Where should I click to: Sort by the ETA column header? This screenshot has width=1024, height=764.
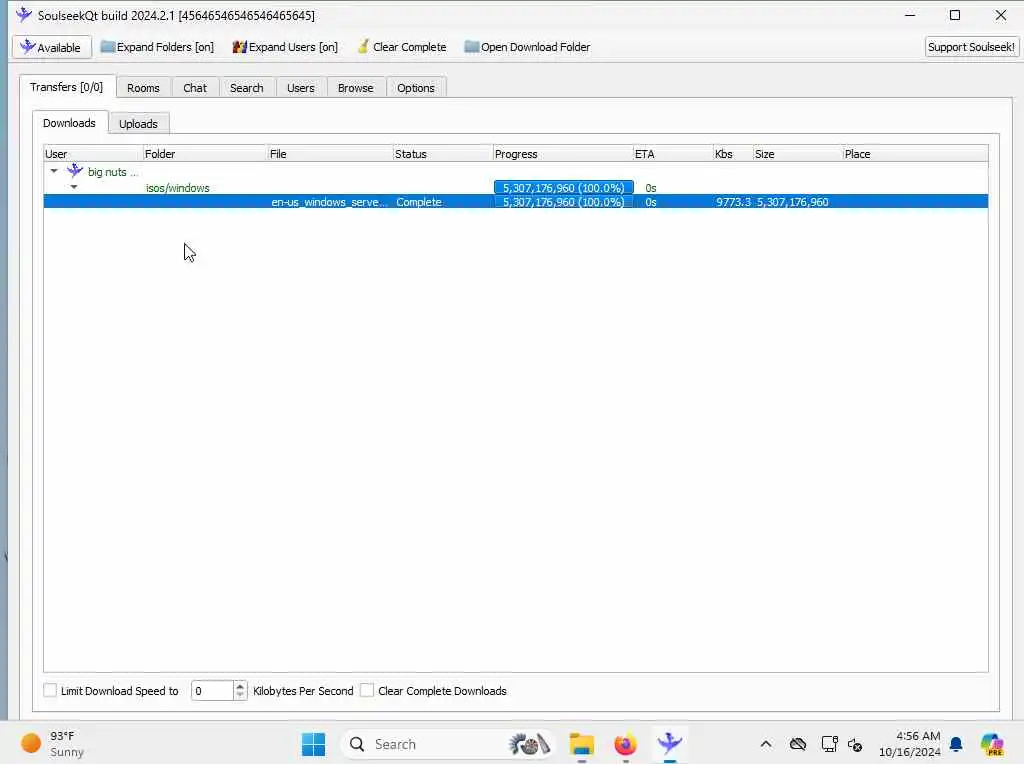[x=673, y=153]
